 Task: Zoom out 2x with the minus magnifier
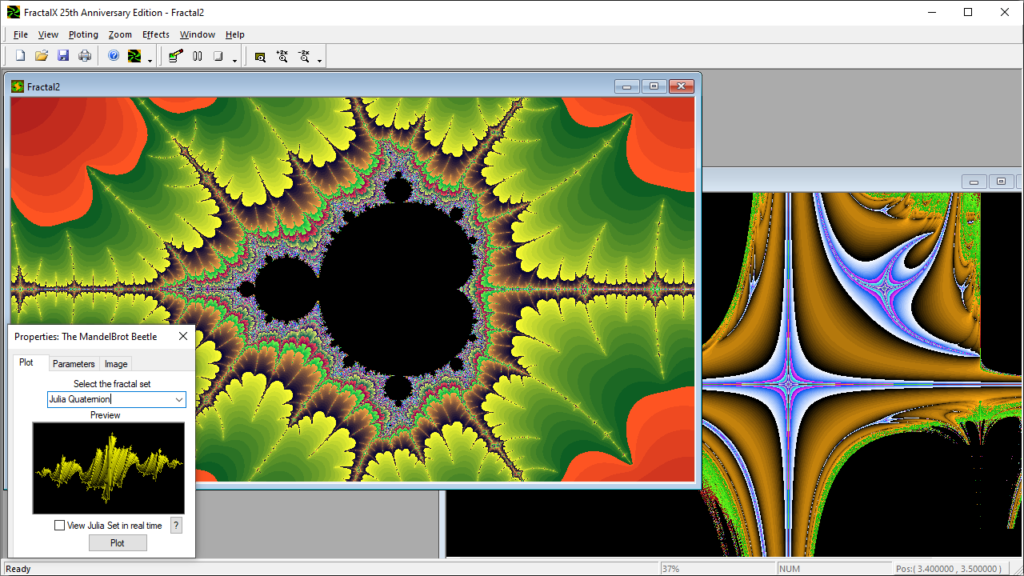click(x=304, y=57)
